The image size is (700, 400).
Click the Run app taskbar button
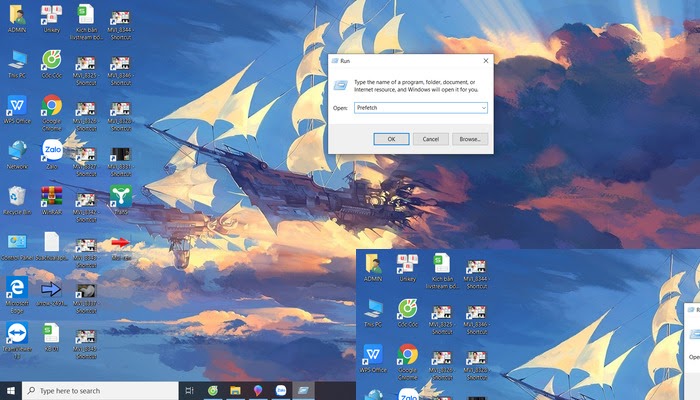coord(304,391)
